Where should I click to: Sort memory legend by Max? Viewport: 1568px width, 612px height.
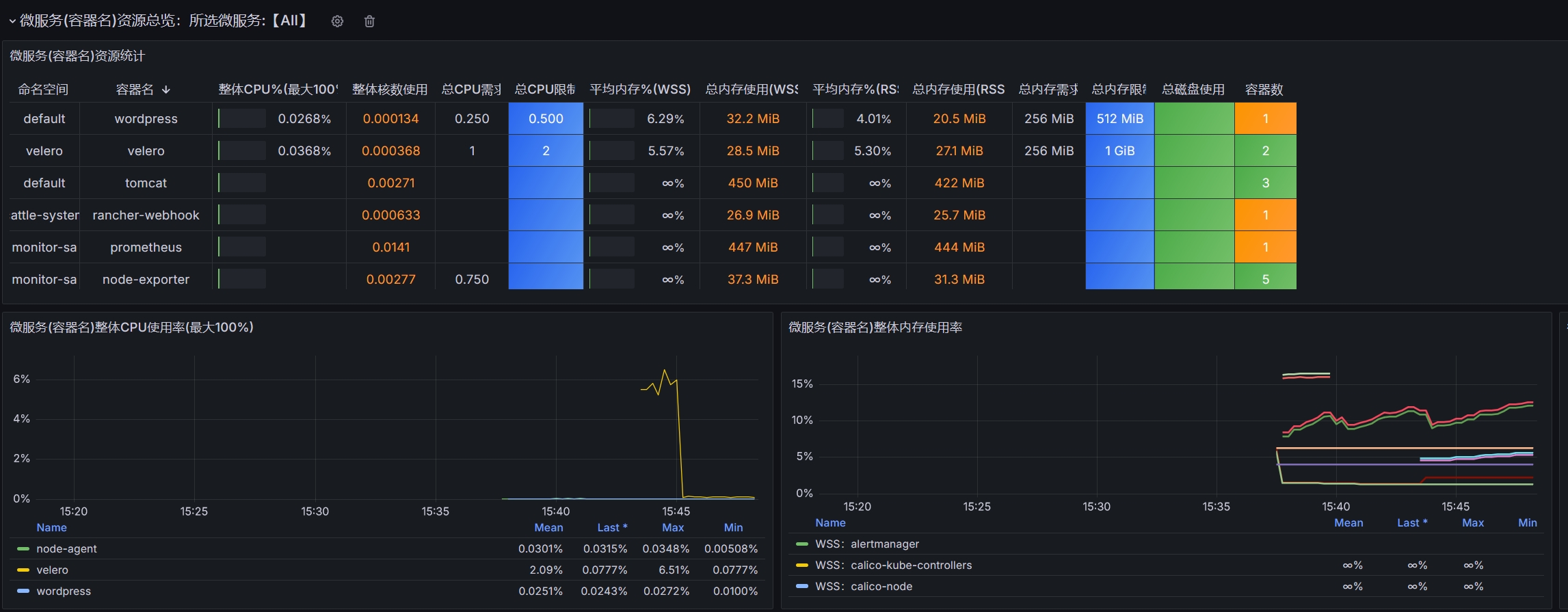coord(1473,522)
